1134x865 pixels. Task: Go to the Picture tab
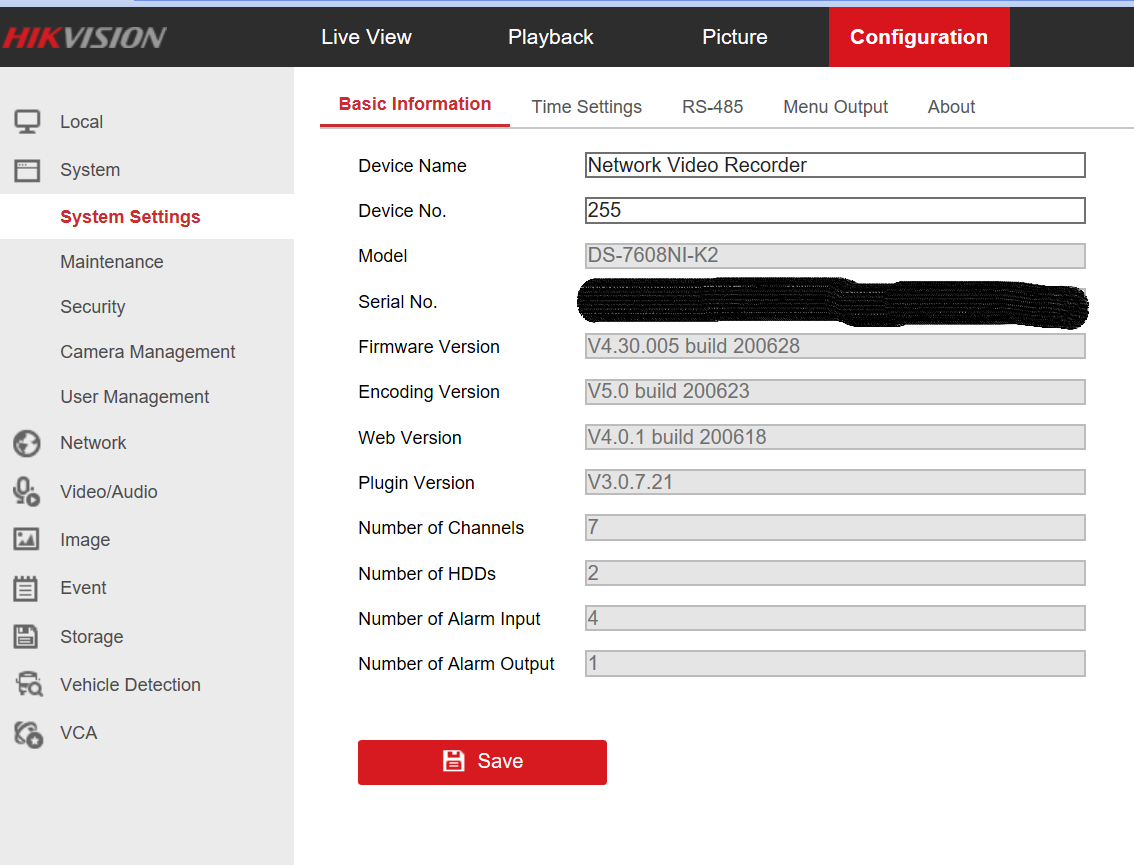734,37
